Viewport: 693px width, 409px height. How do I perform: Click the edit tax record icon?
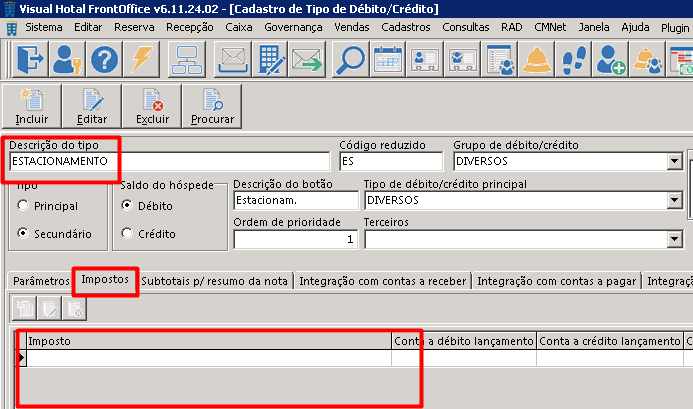pyautogui.click(x=49, y=308)
